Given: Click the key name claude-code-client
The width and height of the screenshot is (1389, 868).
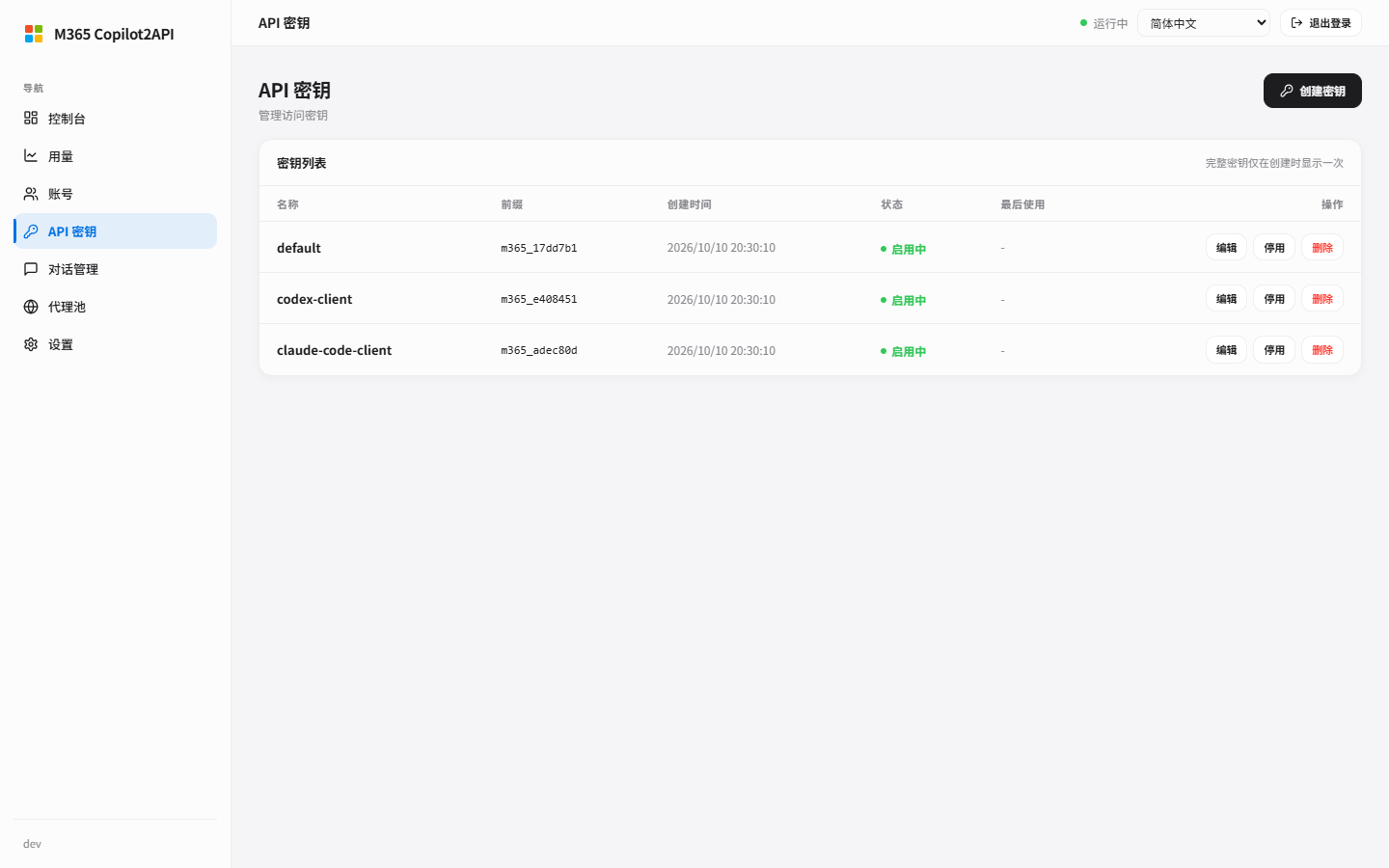Looking at the screenshot, I should click(335, 350).
